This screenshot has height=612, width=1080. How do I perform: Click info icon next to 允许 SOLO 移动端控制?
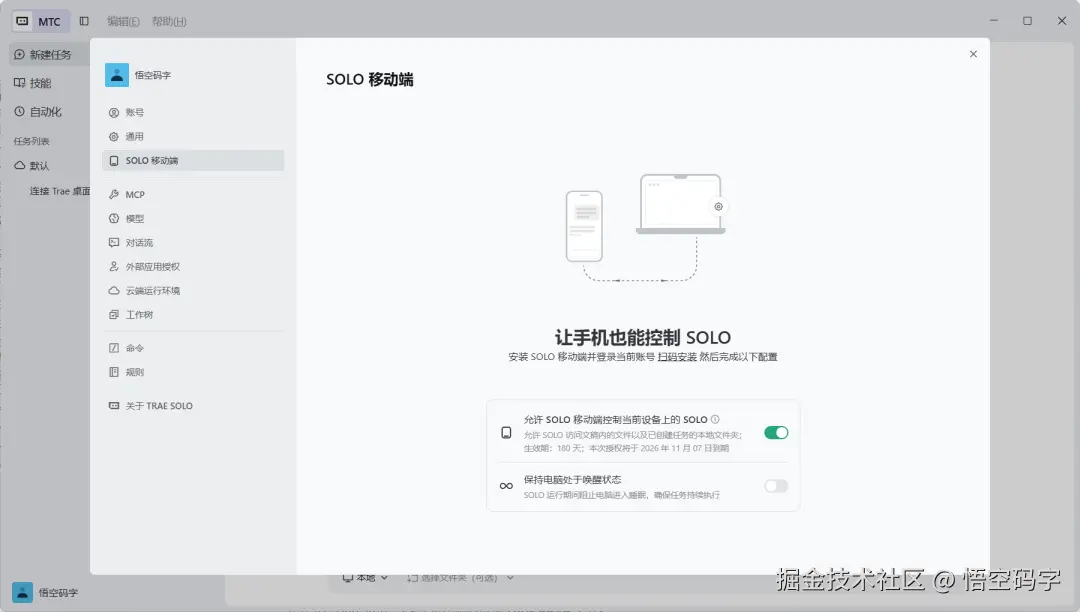coord(715,419)
